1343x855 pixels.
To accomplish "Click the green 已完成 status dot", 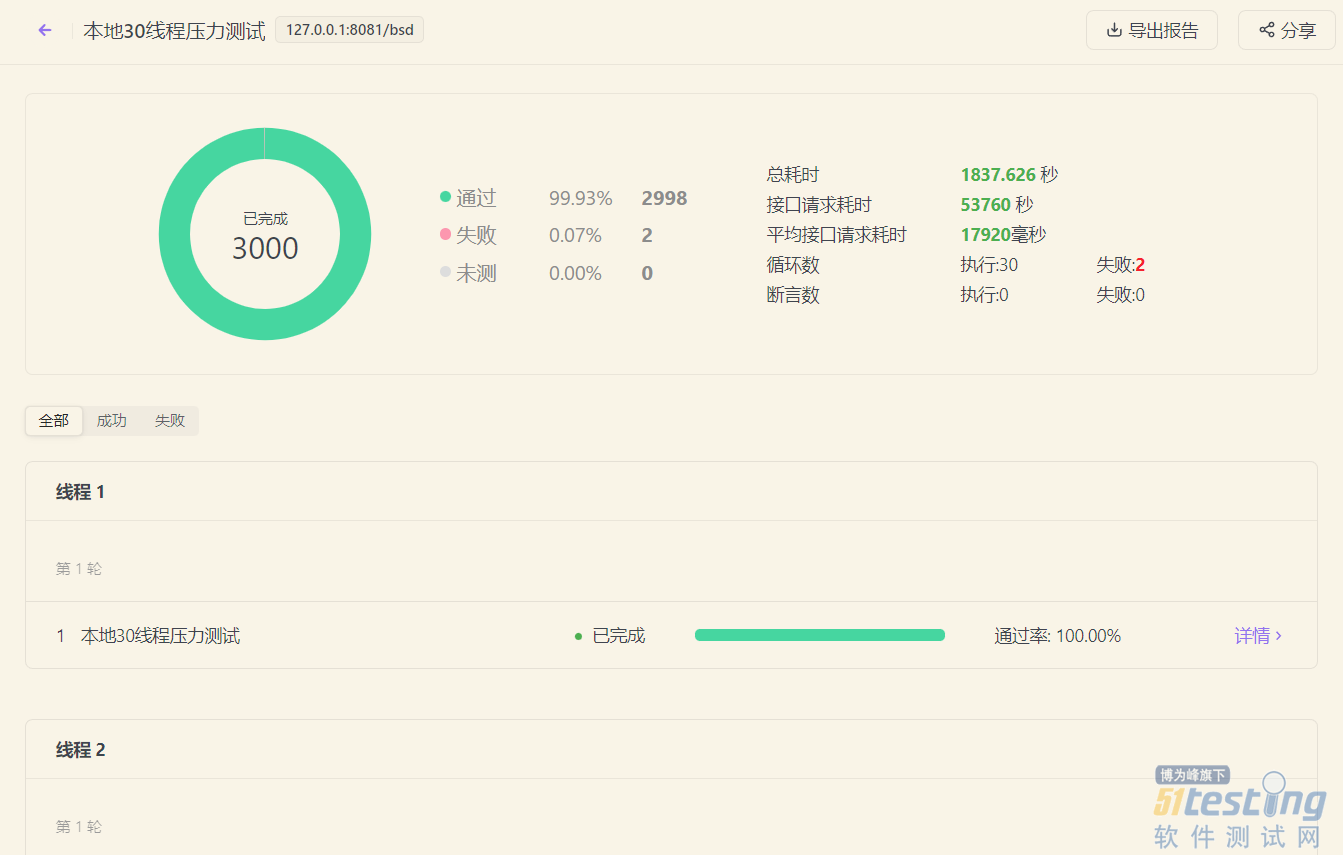I will (x=578, y=636).
